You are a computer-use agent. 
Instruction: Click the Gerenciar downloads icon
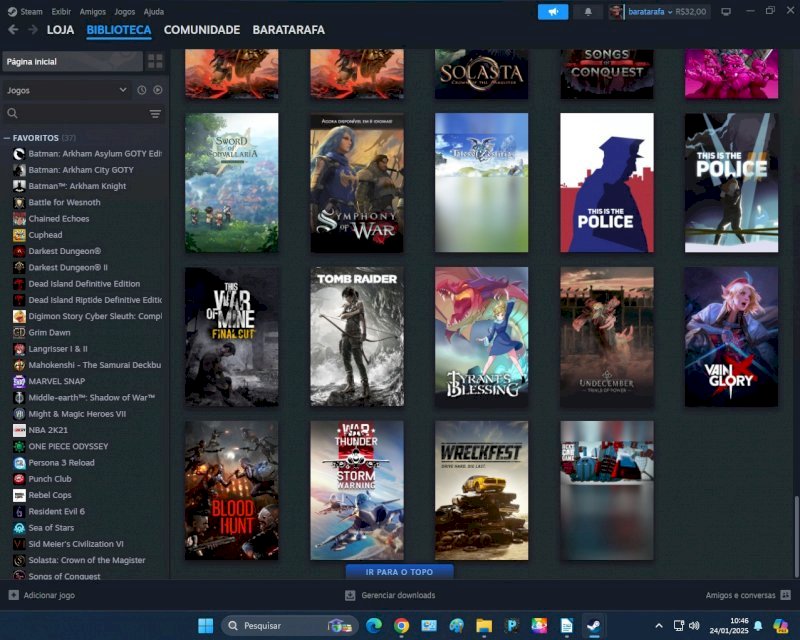coord(350,595)
